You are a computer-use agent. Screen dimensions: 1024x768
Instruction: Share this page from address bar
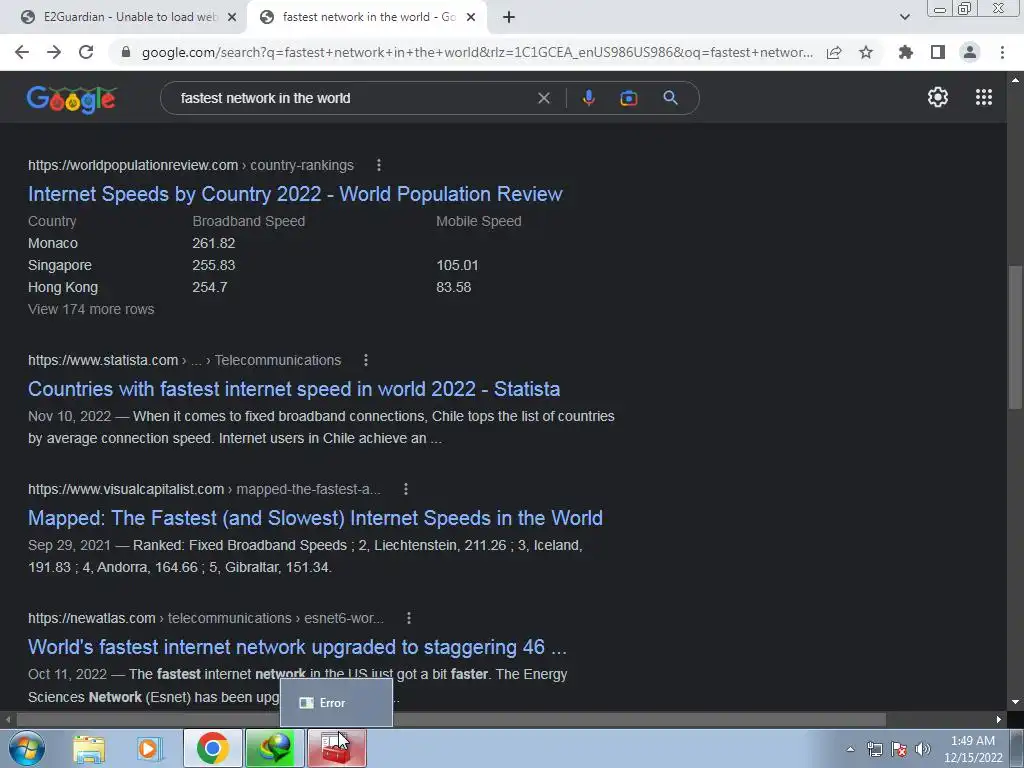[x=834, y=52]
